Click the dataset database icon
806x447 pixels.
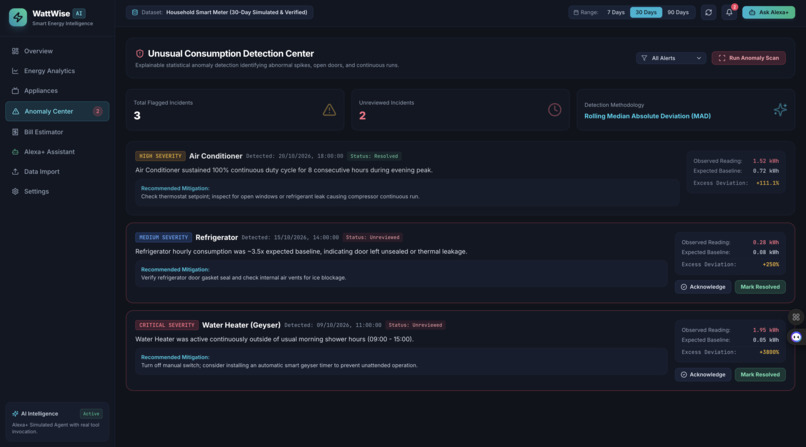pyautogui.click(x=135, y=12)
